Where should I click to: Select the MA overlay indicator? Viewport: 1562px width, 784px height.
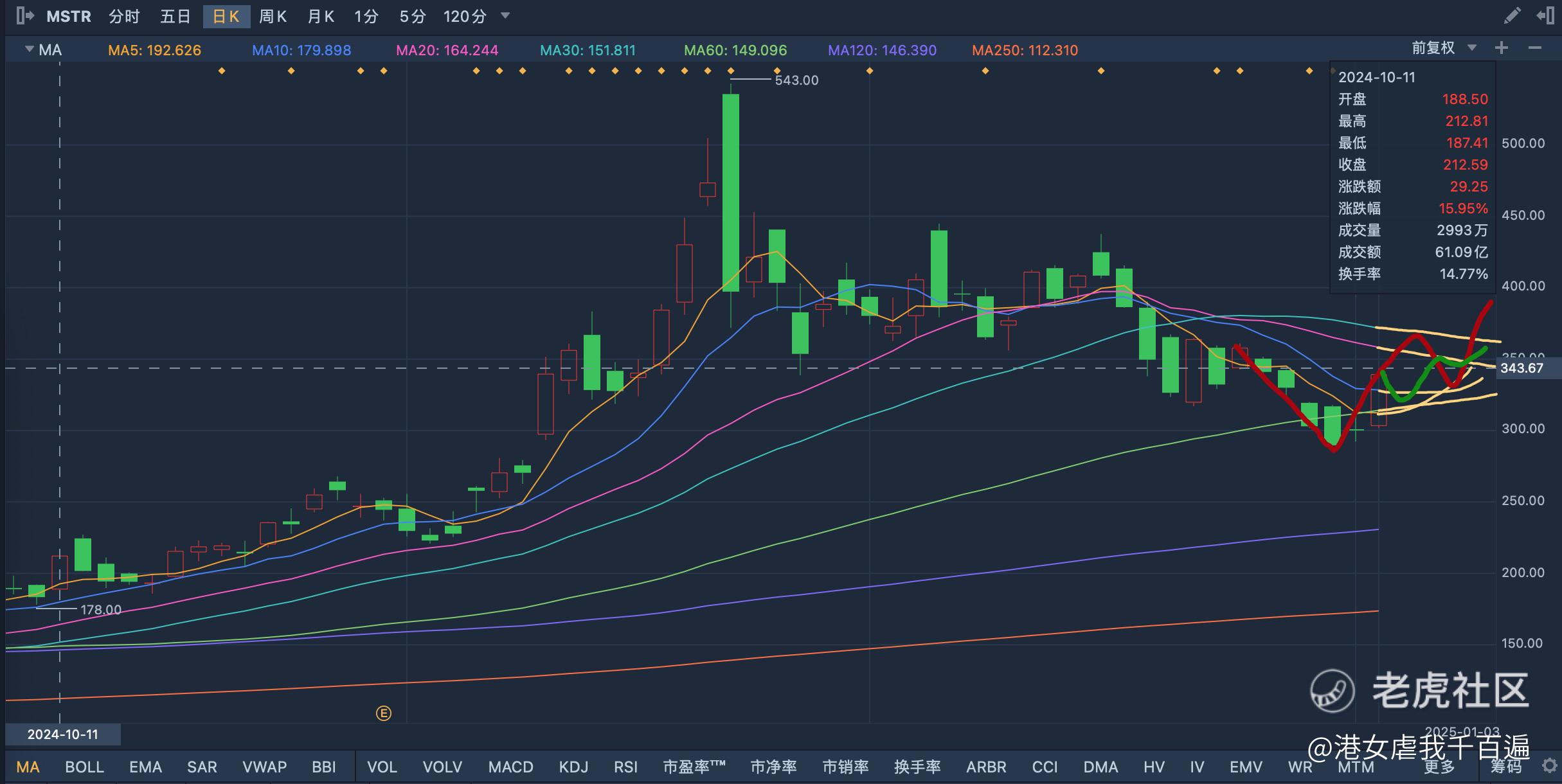click(x=28, y=767)
